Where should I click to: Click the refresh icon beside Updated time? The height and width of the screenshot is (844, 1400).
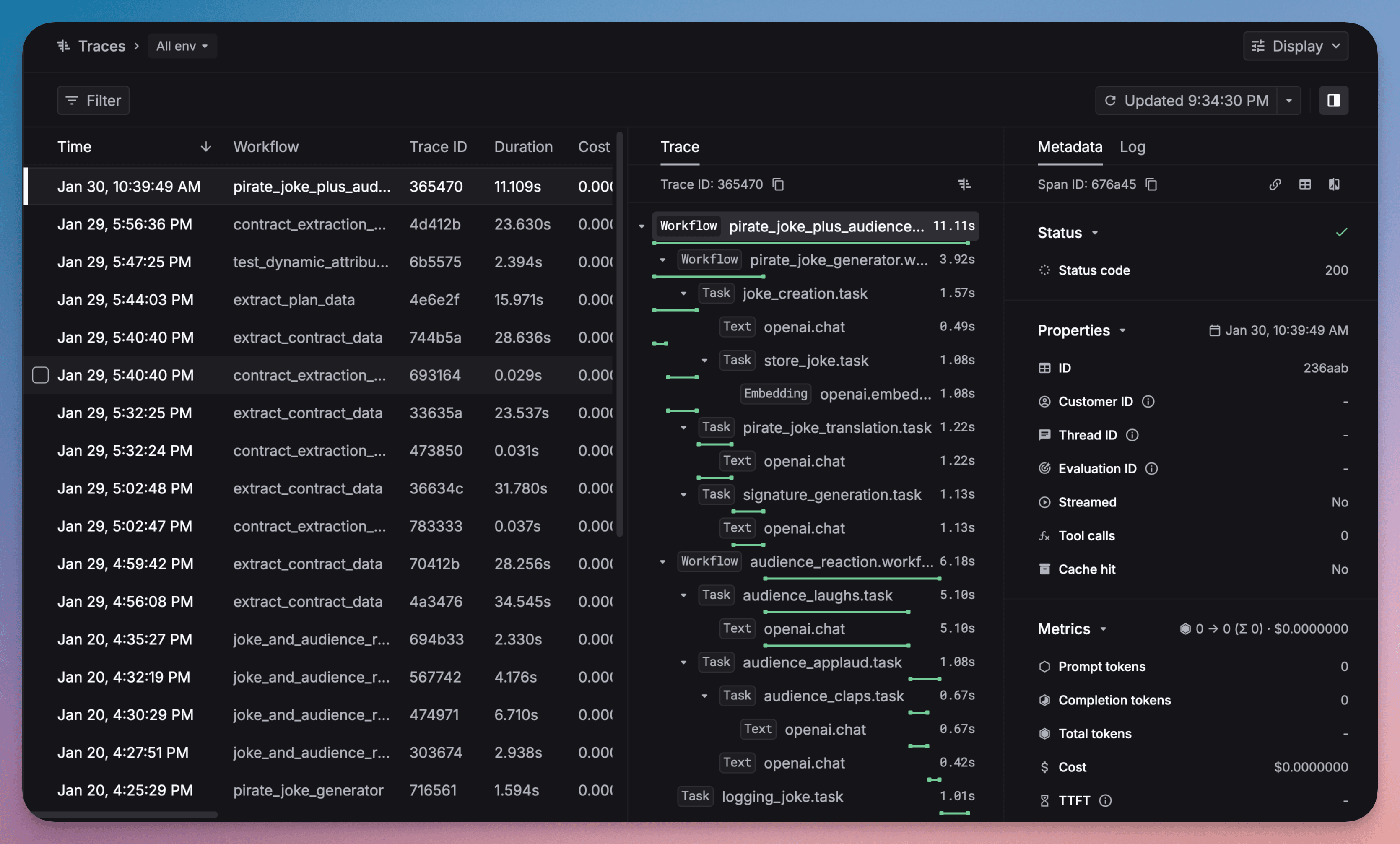click(1110, 101)
